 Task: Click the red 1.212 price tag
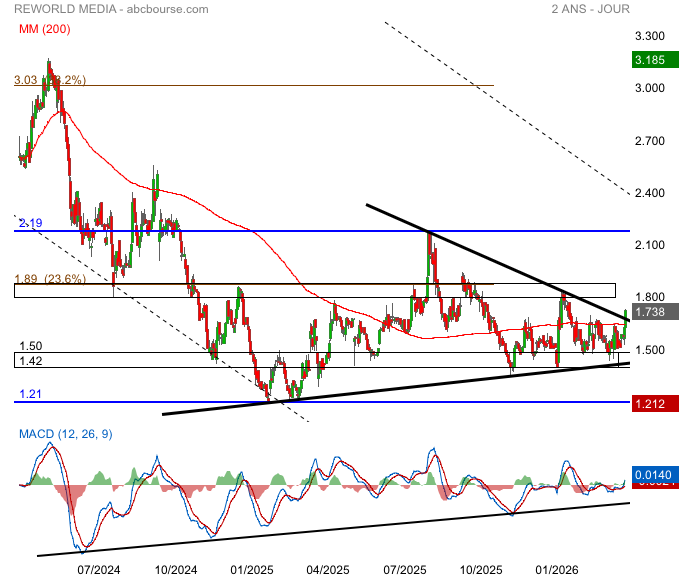pos(655,404)
